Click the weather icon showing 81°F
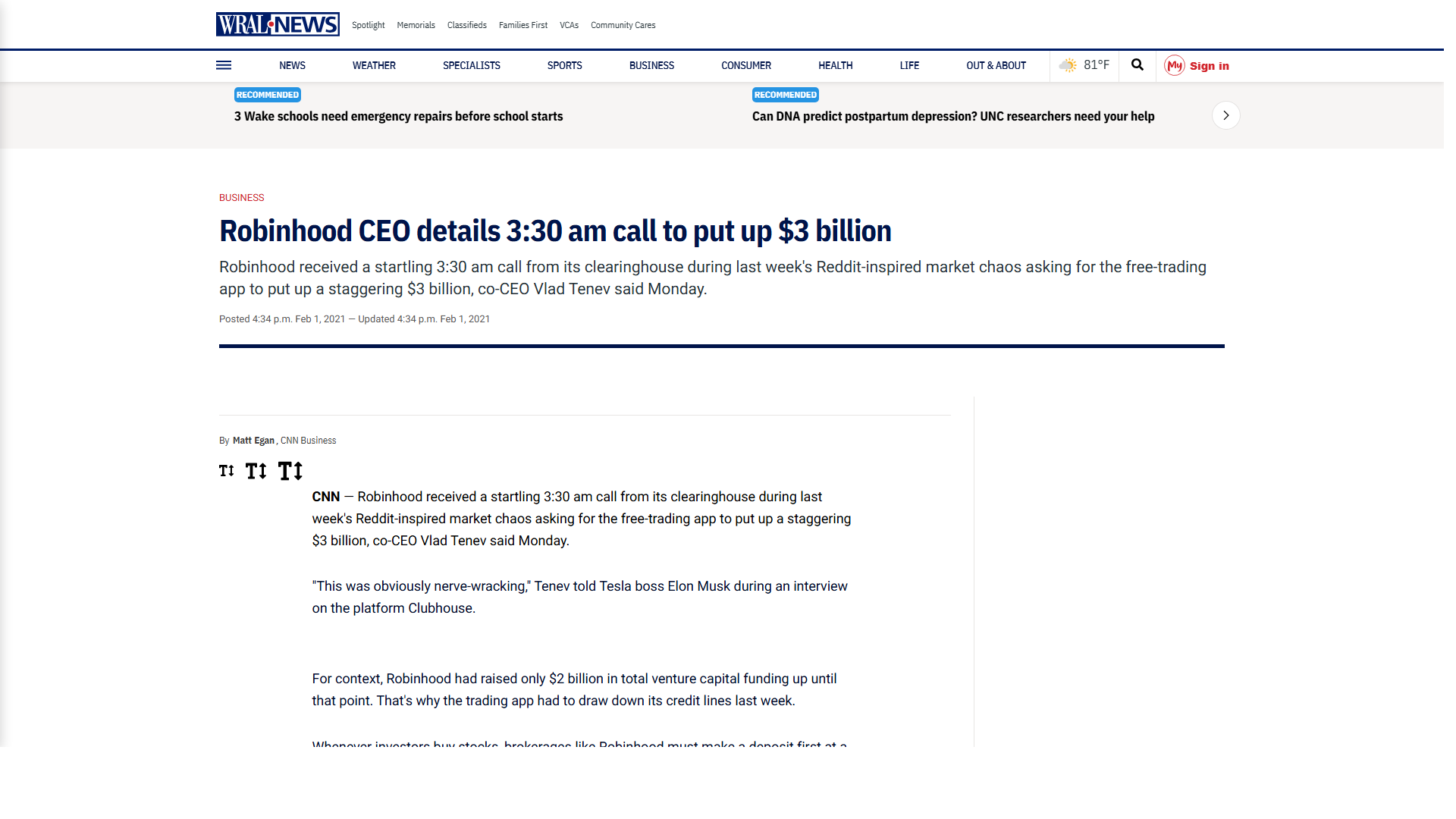Viewport: 1456px width, 819px height. click(1068, 65)
